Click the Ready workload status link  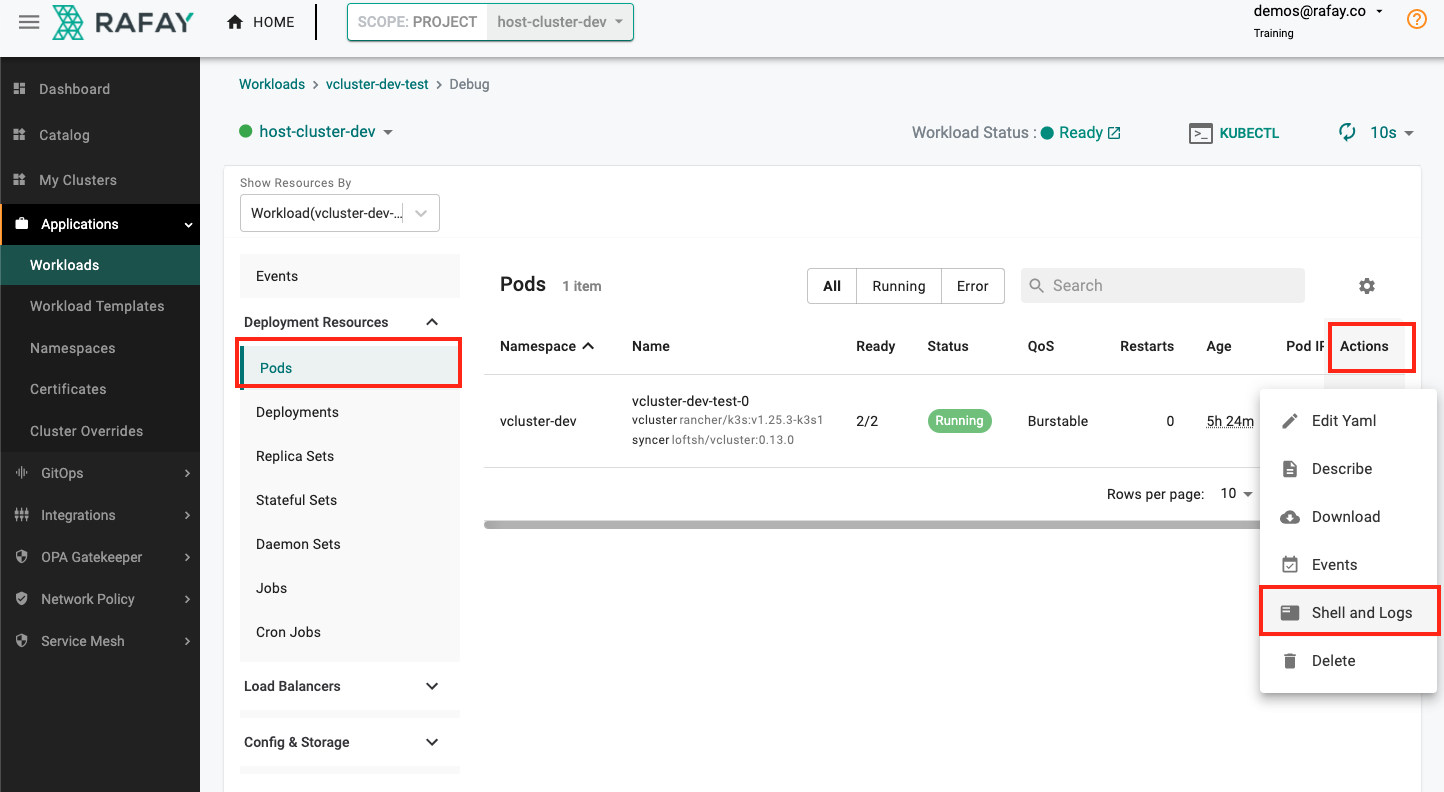click(1080, 133)
